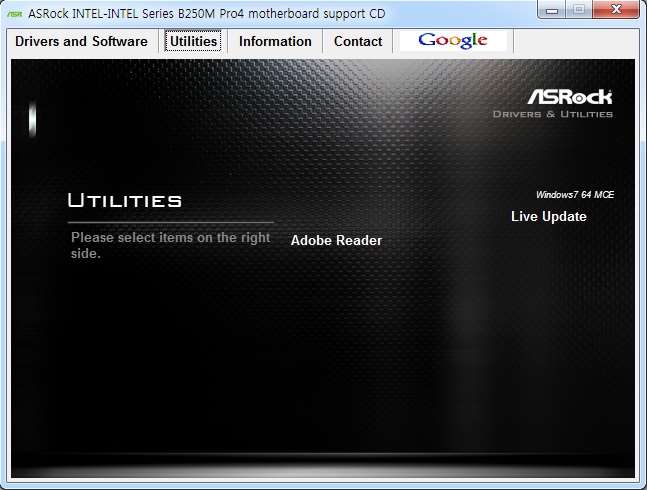Click the large UTILITIES heading

tap(125, 200)
